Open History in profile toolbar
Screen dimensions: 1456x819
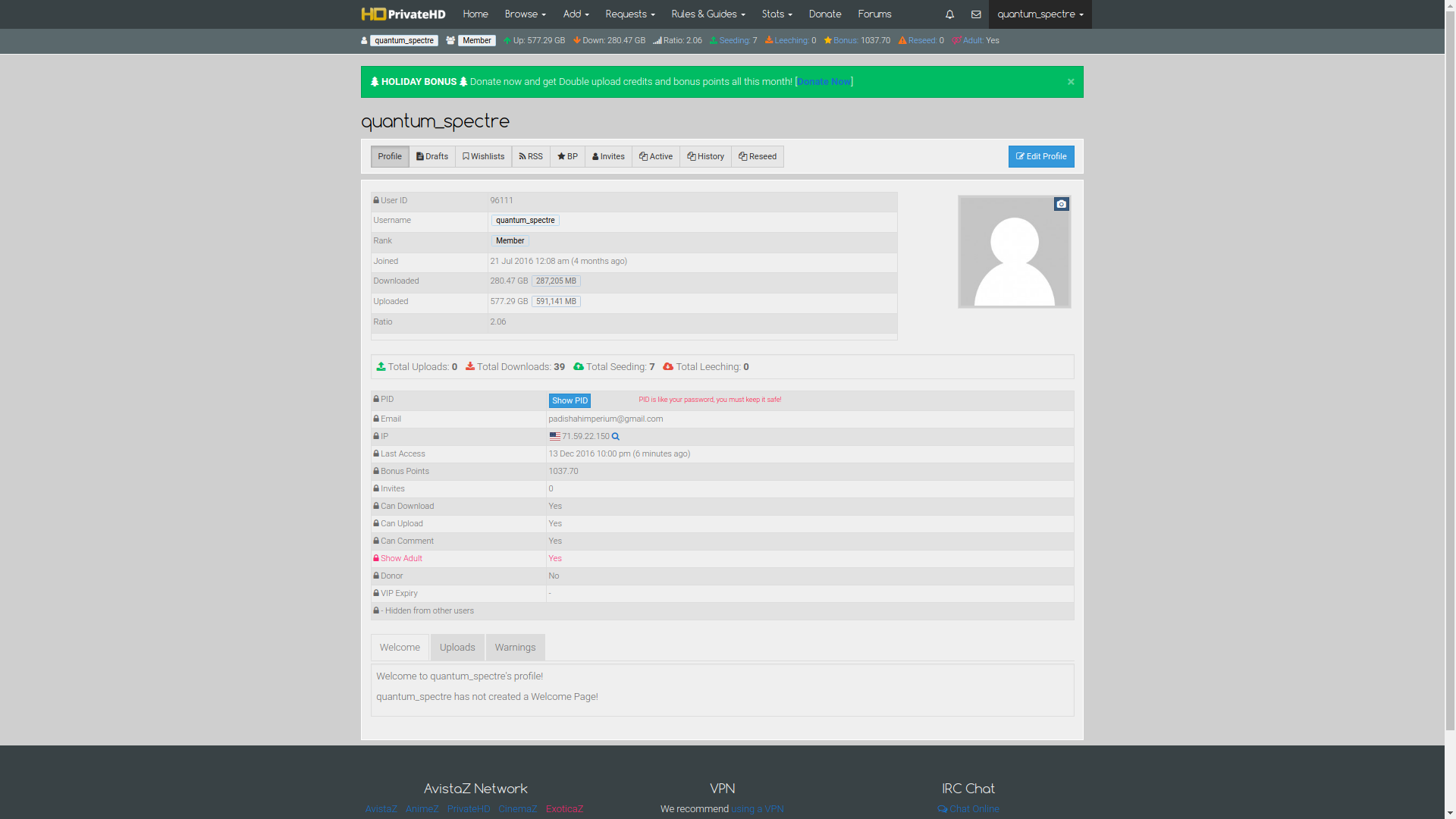pos(705,157)
